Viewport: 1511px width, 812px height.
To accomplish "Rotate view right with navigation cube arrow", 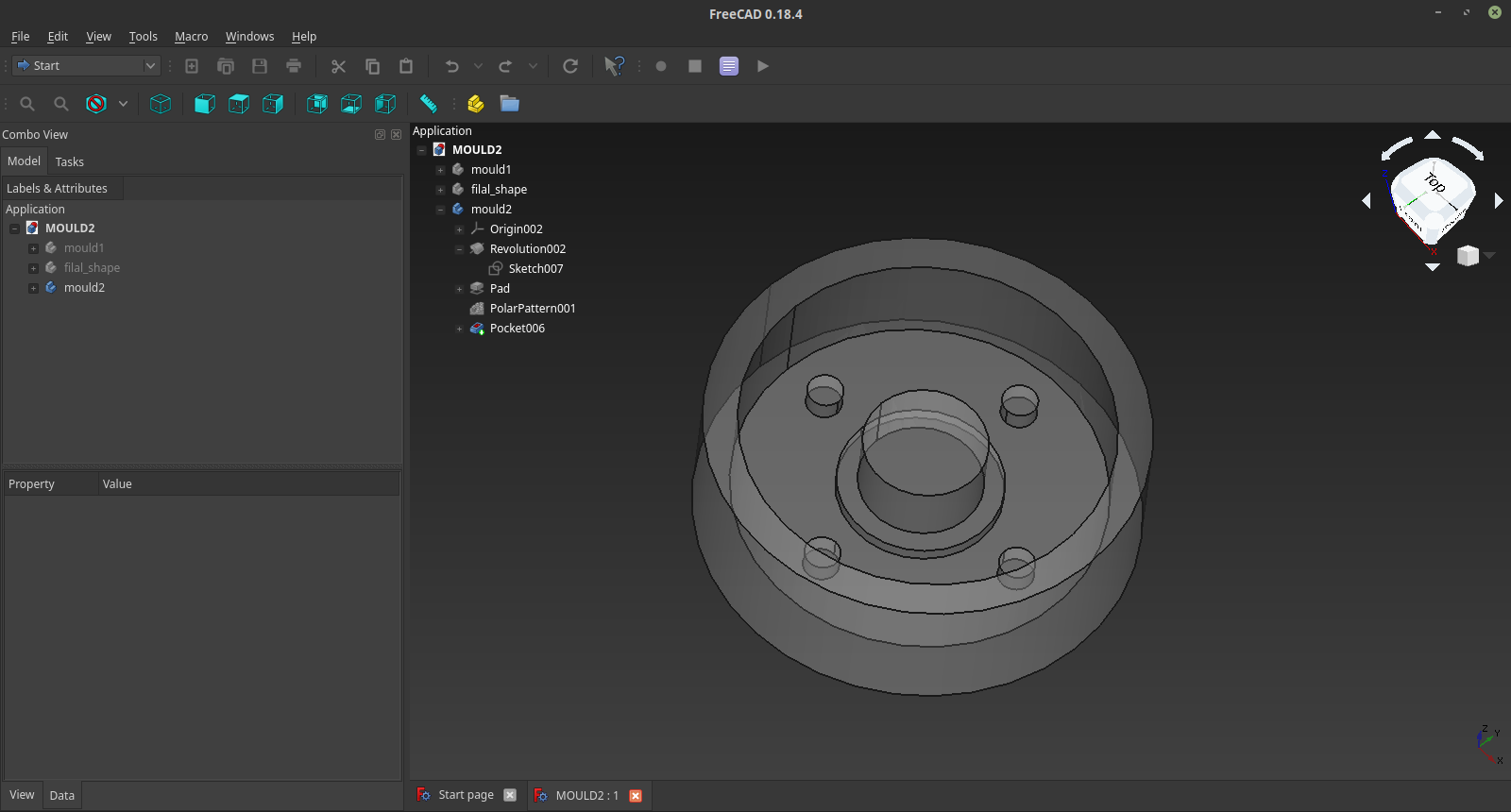I will (1499, 200).
